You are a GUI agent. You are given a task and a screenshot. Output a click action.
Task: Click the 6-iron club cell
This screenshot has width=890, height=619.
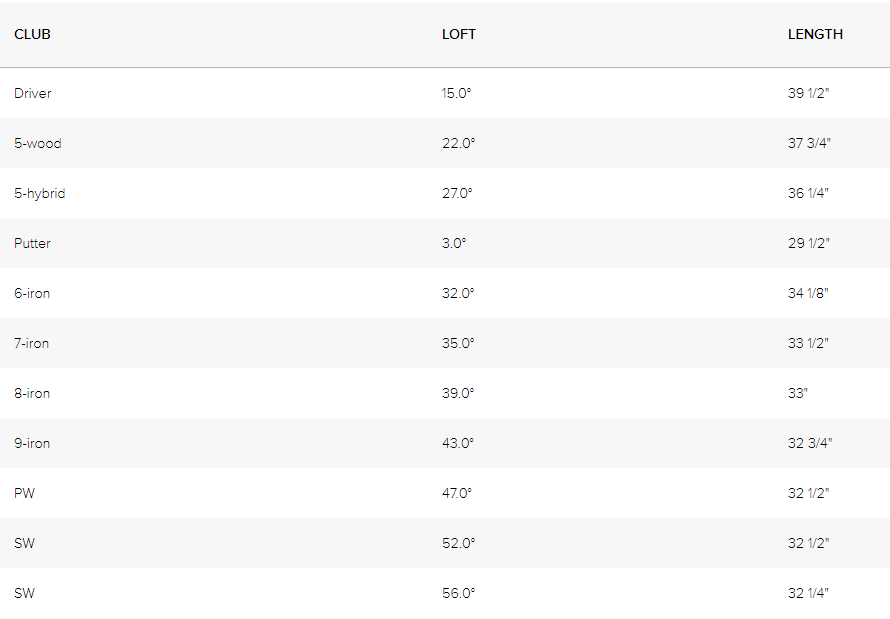(x=32, y=293)
